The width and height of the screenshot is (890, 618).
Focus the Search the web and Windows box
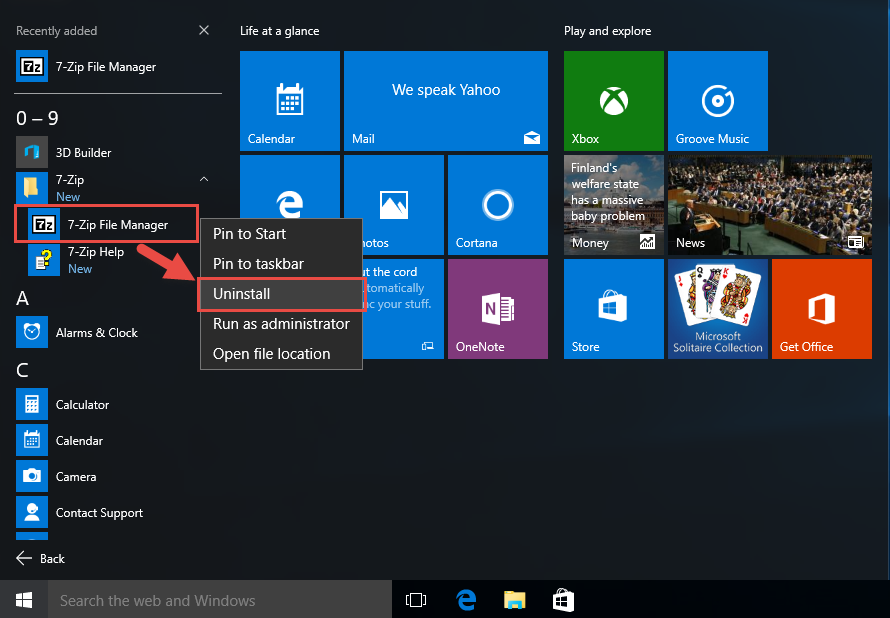tap(220, 599)
